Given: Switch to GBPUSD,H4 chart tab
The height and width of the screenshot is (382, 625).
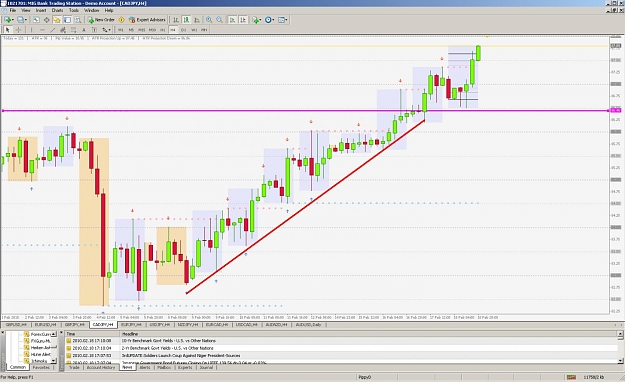Looking at the screenshot, I should point(16,325).
